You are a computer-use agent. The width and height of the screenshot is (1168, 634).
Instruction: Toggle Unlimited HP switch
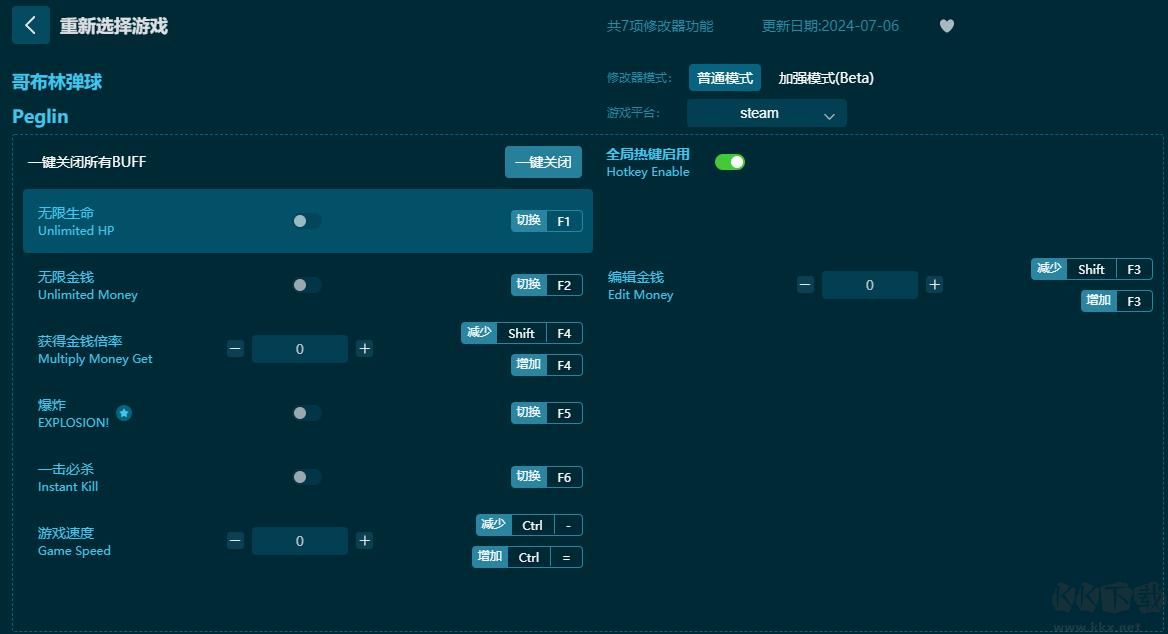306,221
